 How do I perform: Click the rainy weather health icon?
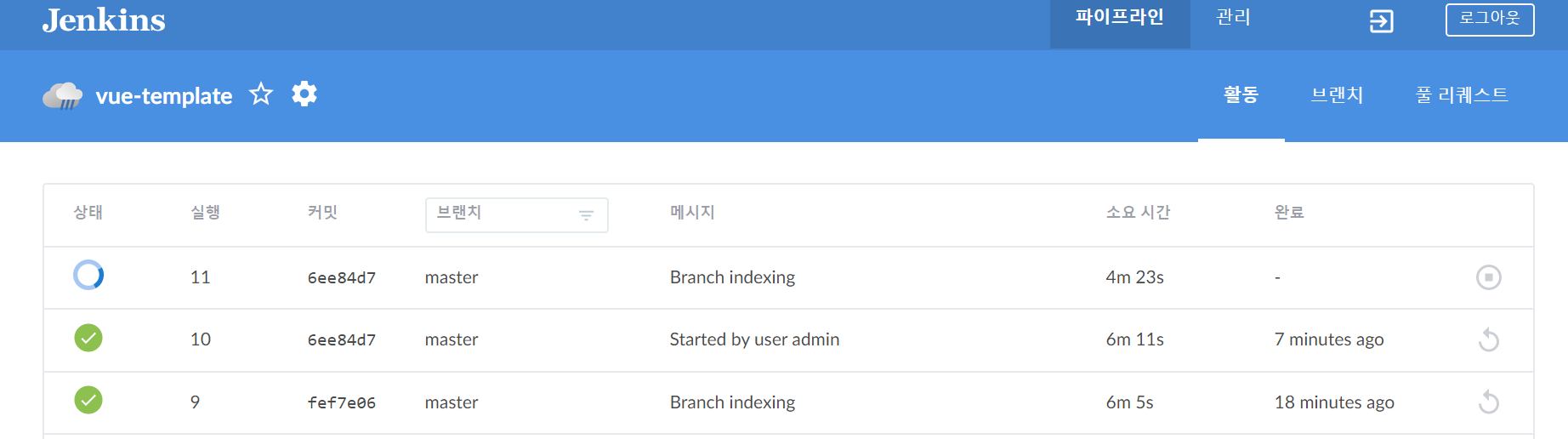[63, 96]
